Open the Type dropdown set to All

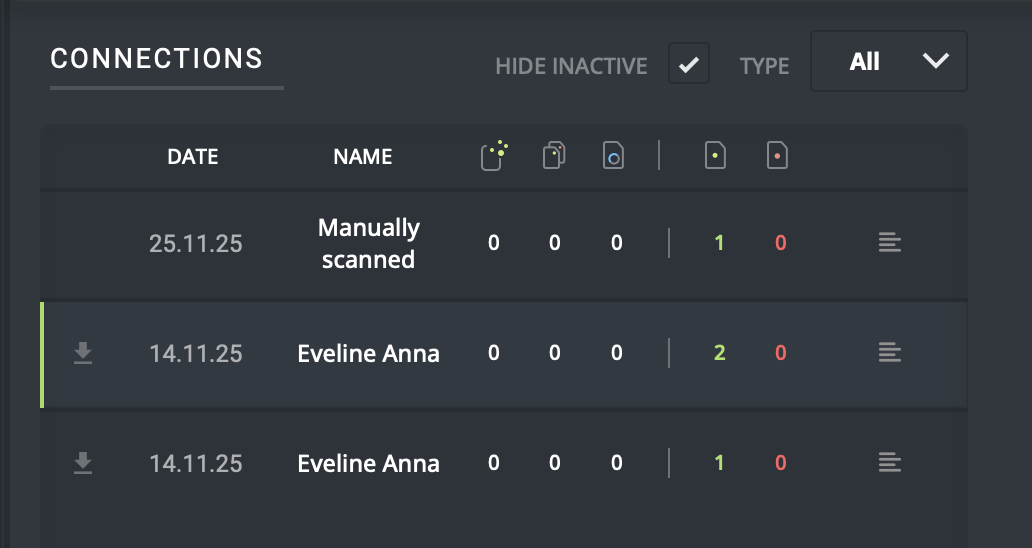[x=888, y=62]
